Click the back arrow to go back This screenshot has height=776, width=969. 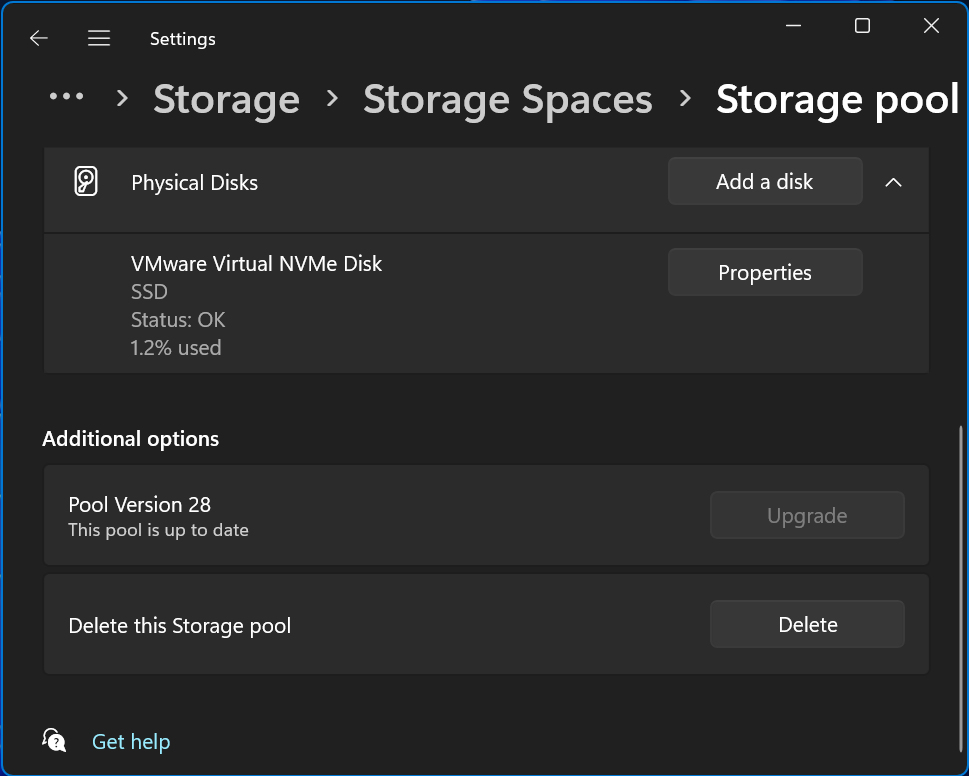[38, 37]
